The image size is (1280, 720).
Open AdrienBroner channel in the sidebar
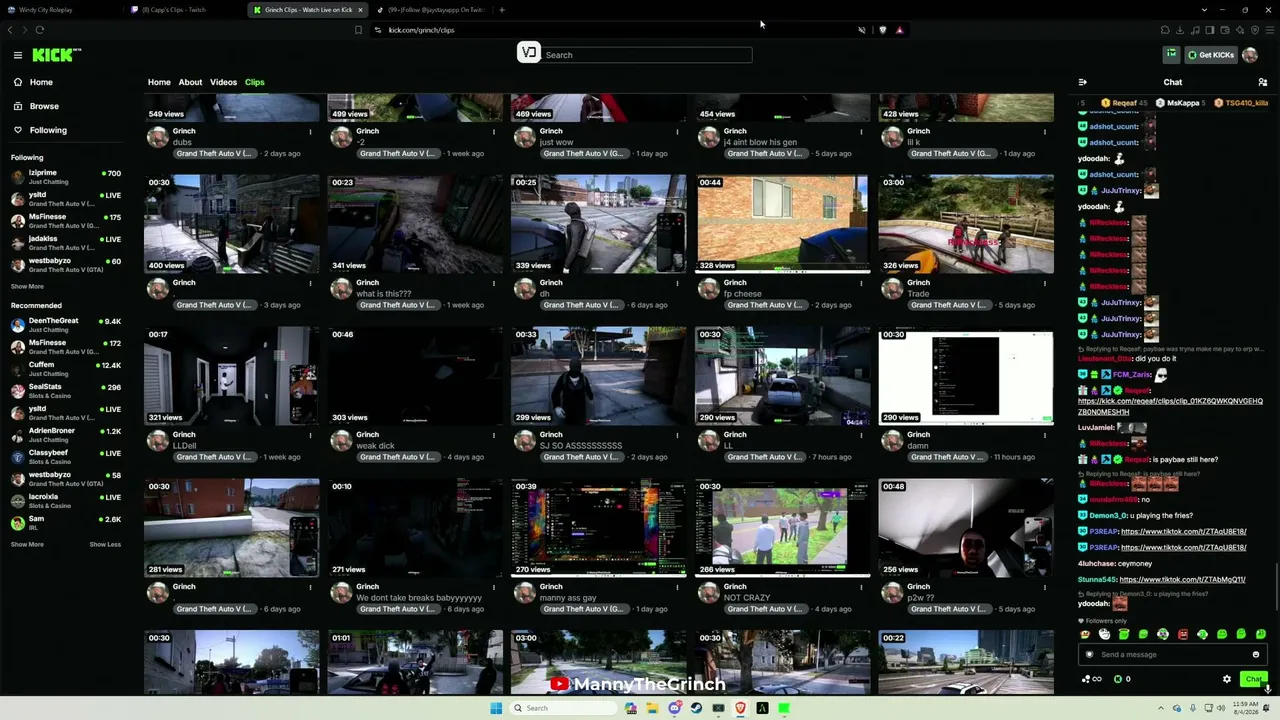click(x=66, y=435)
